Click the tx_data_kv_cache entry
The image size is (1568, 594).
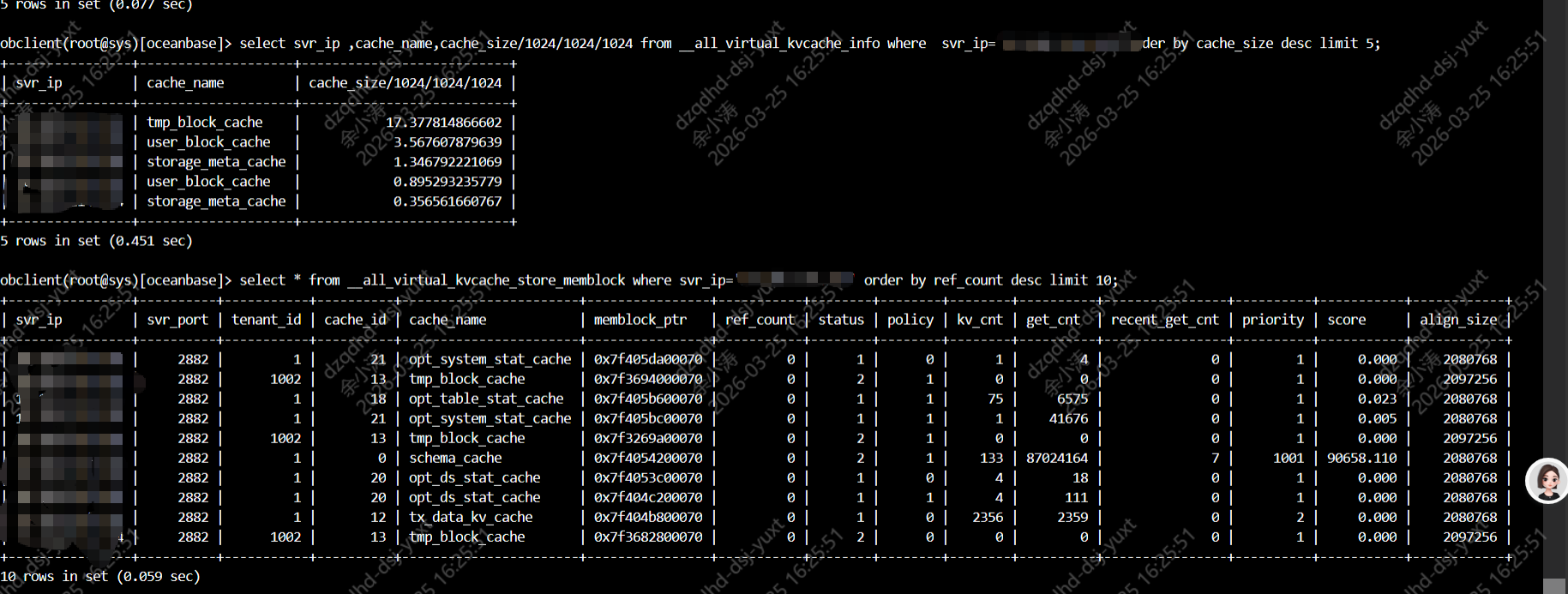click(x=471, y=518)
